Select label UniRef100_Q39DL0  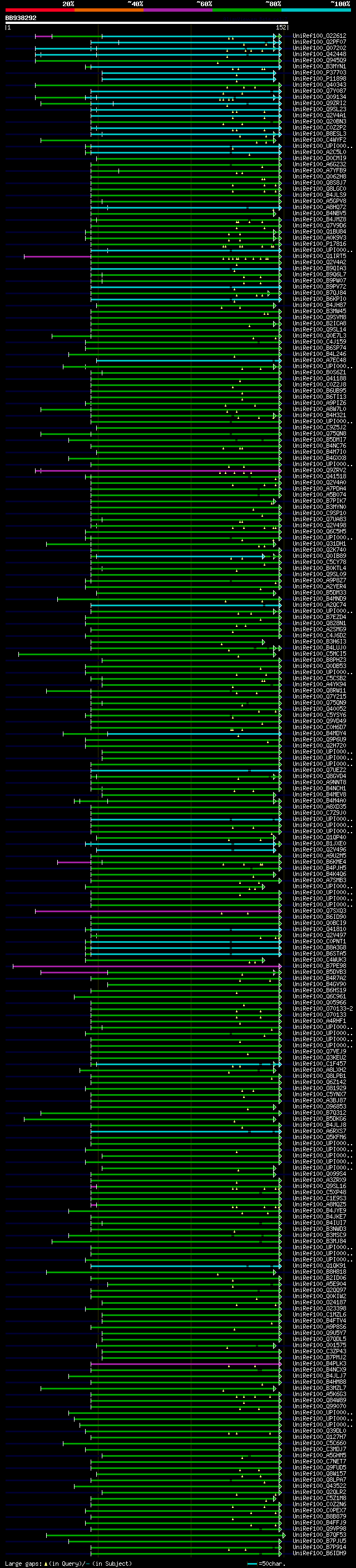(x=319, y=1431)
